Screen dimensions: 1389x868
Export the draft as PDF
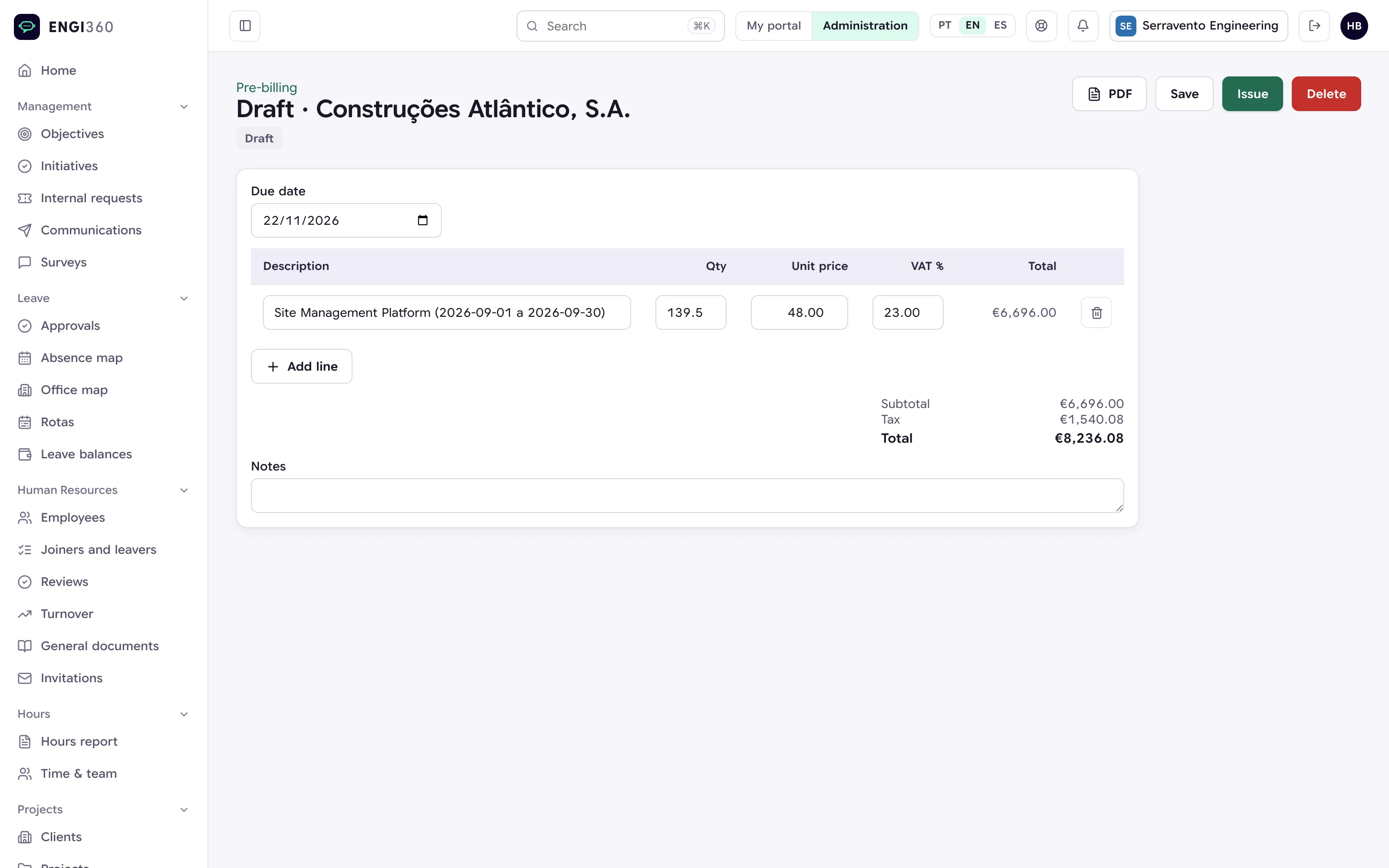1109,94
